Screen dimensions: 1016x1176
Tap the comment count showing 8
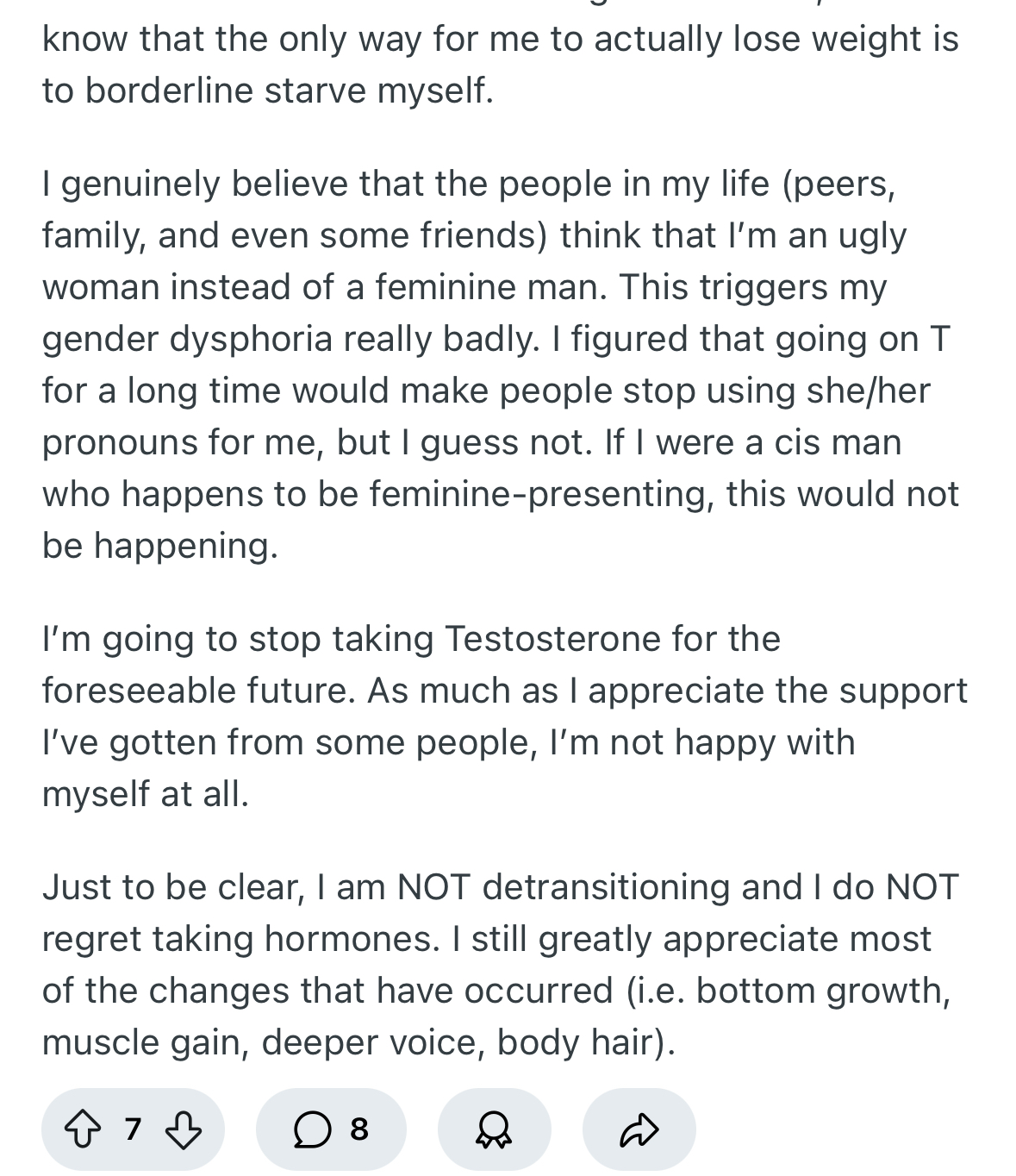(x=359, y=1129)
